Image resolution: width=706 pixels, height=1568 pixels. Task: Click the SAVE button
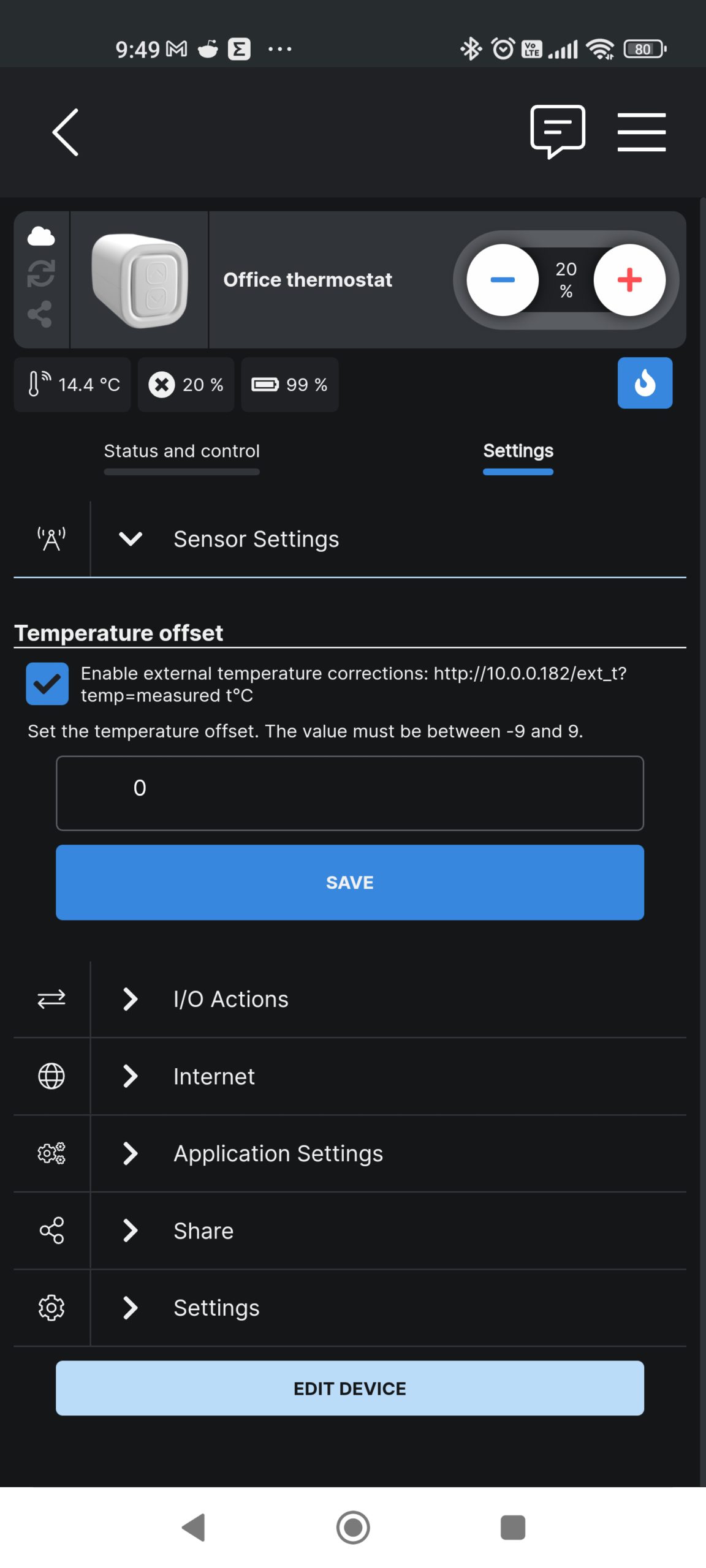350,882
